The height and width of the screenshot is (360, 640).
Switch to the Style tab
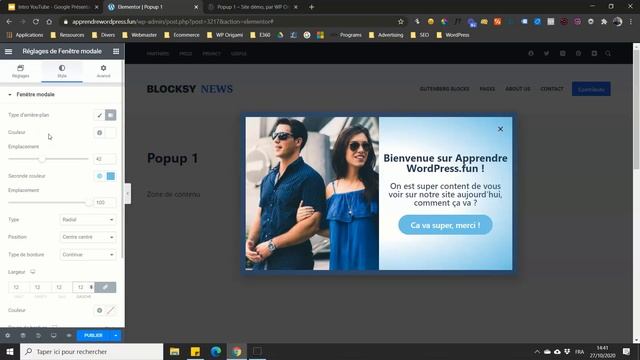62,71
